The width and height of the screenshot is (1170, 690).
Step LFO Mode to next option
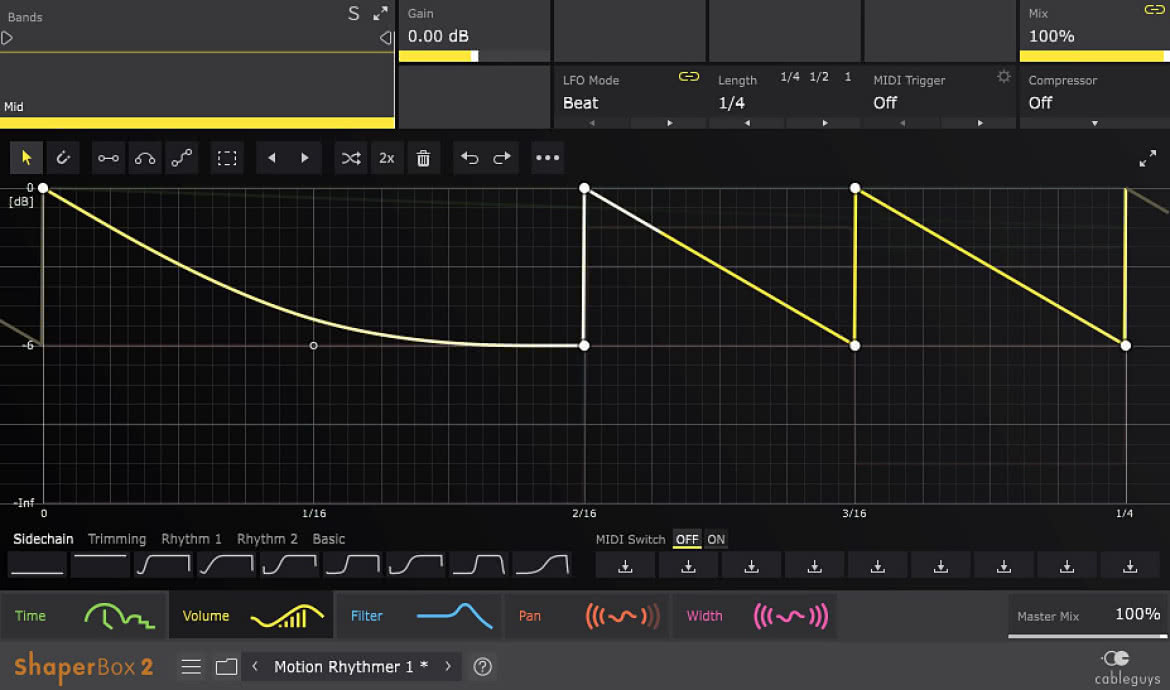coord(669,123)
